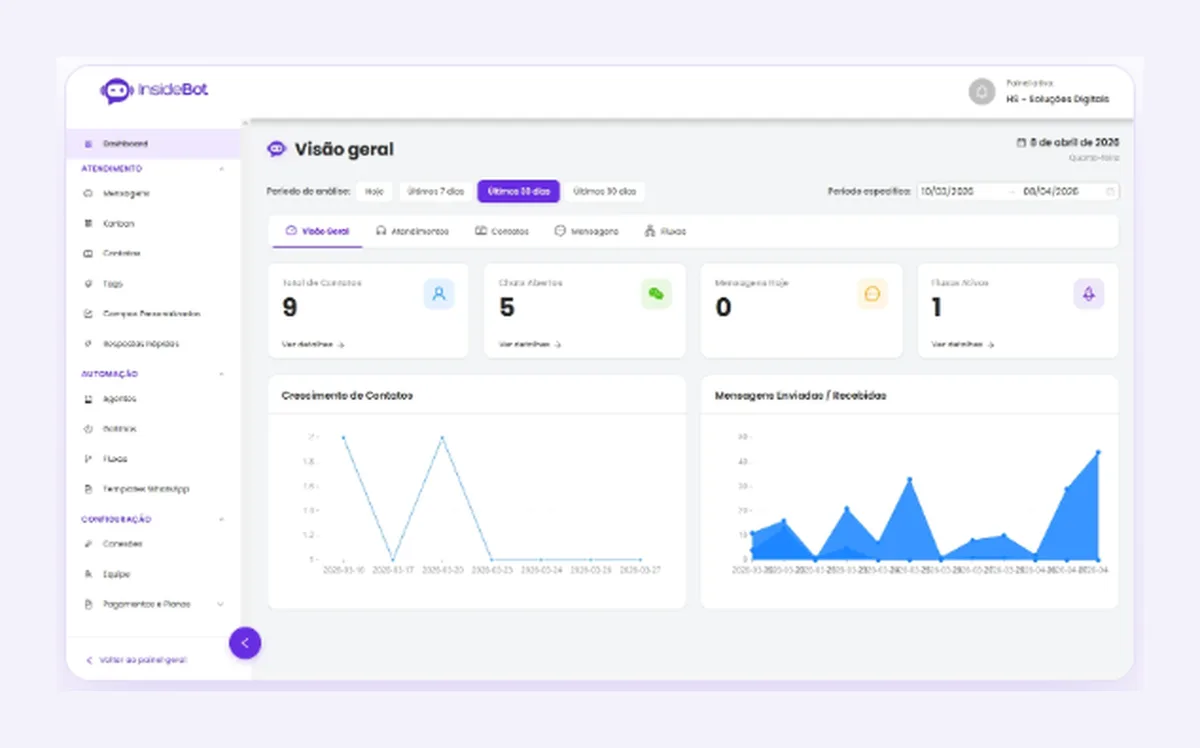
Task: Click the Respostas Rápidas sidebar icon
Action: [88, 344]
